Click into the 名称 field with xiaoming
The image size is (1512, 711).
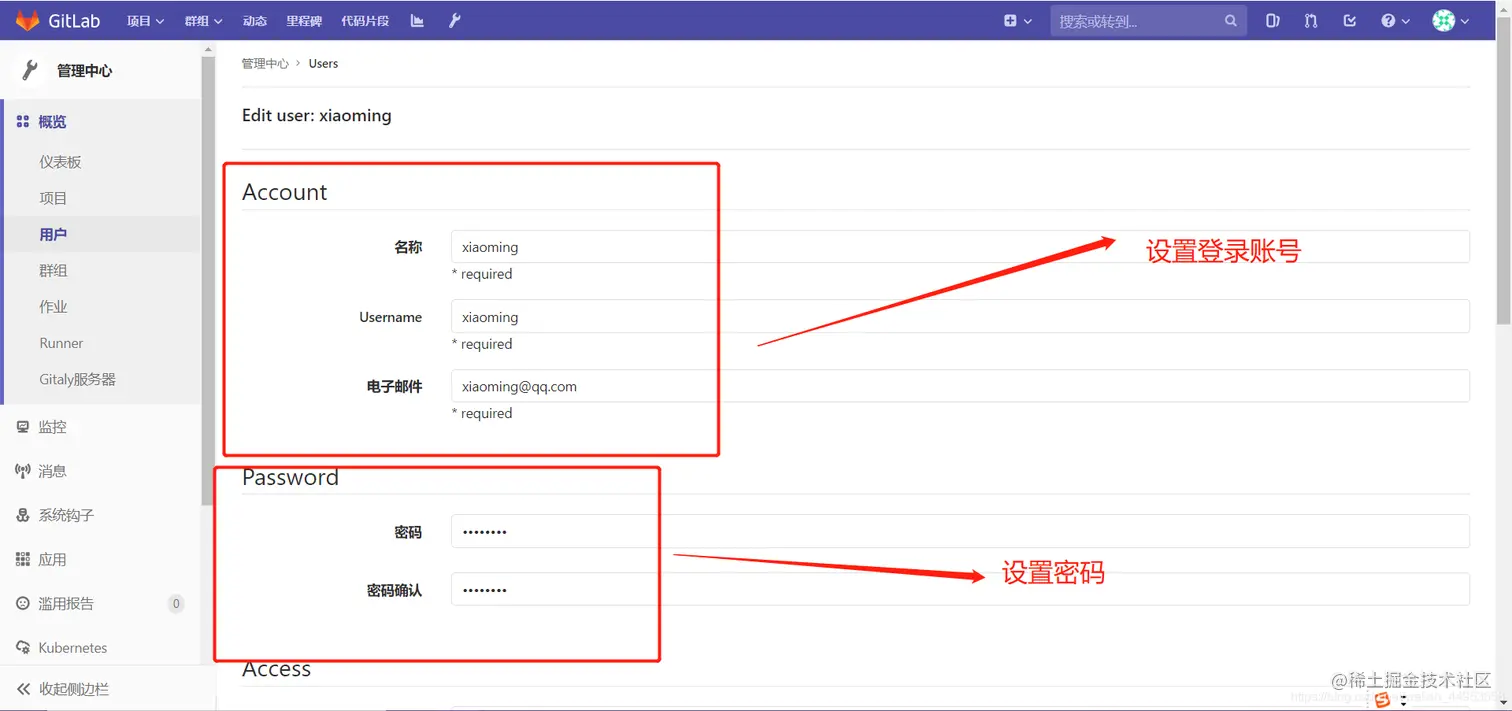(960, 247)
